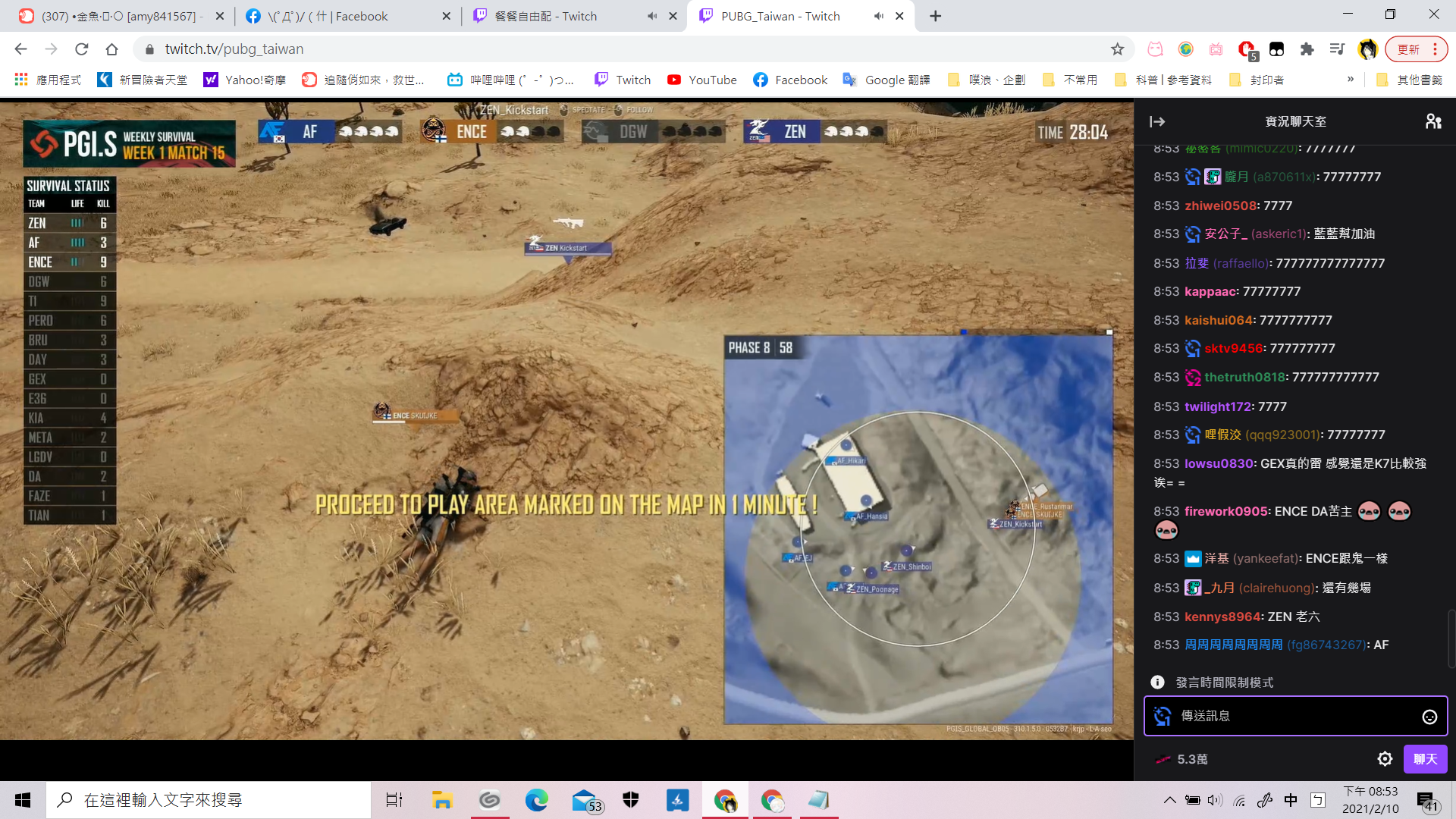Mute the PUBG_Taiwan Twitch tab audio

pyautogui.click(x=879, y=16)
